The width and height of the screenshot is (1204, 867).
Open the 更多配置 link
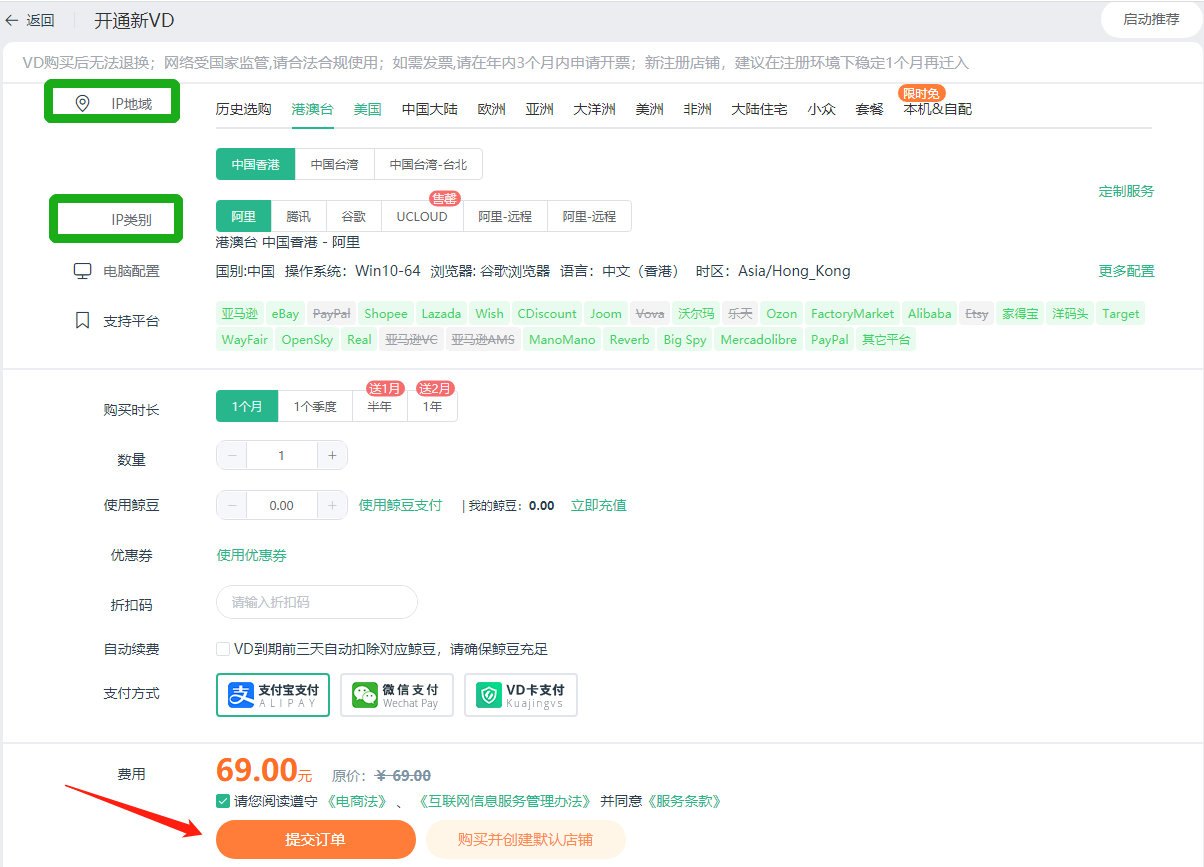(1126, 271)
